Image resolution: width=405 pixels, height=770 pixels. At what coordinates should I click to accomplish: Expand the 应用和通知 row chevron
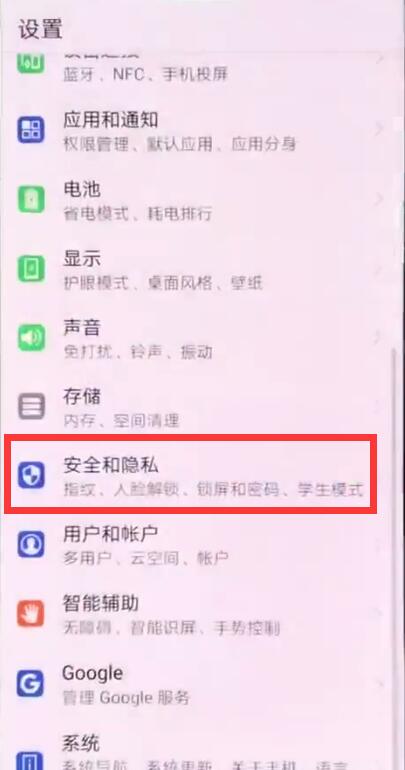click(x=378, y=130)
